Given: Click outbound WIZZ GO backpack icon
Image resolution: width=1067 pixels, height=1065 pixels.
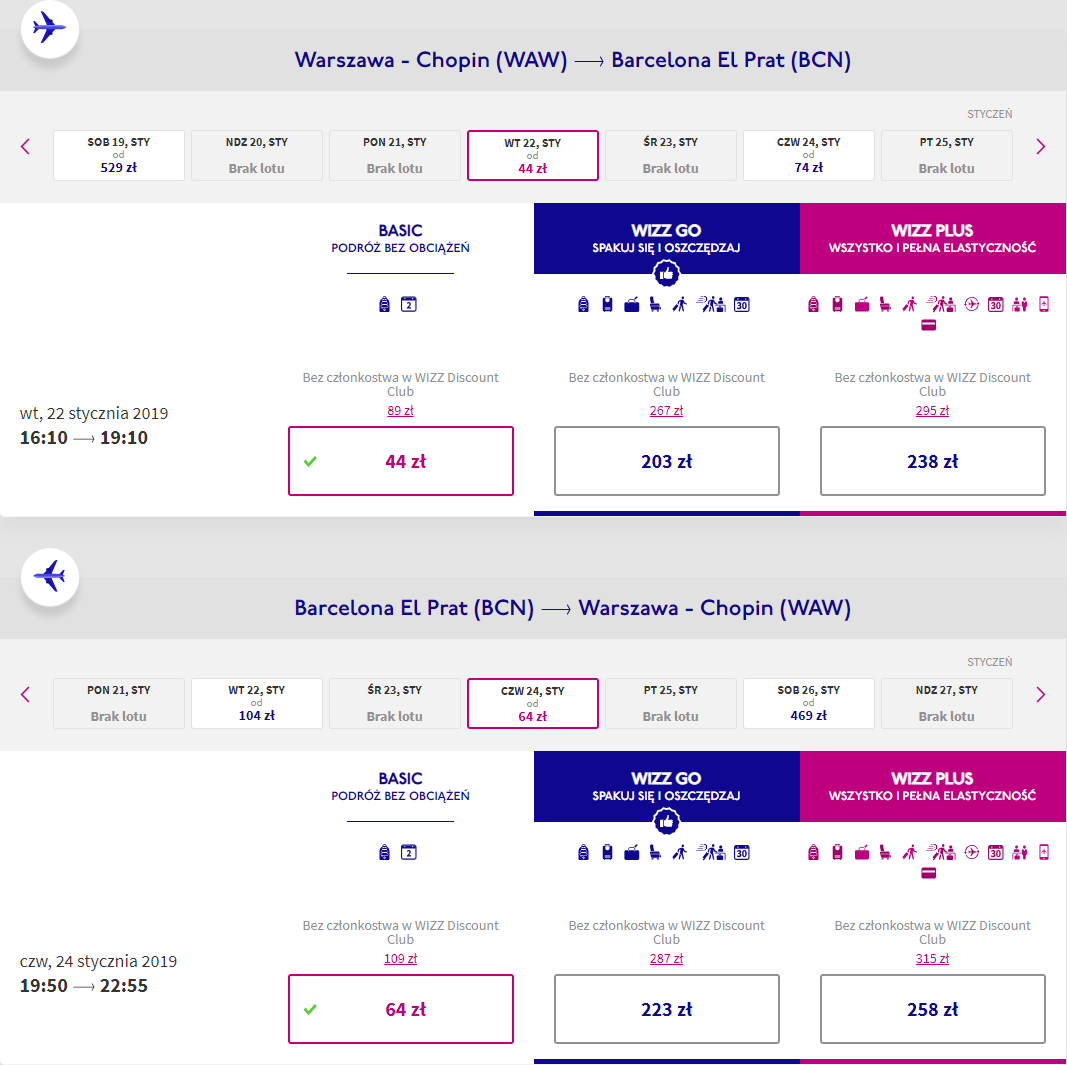Looking at the screenshot, I should 583,304.
